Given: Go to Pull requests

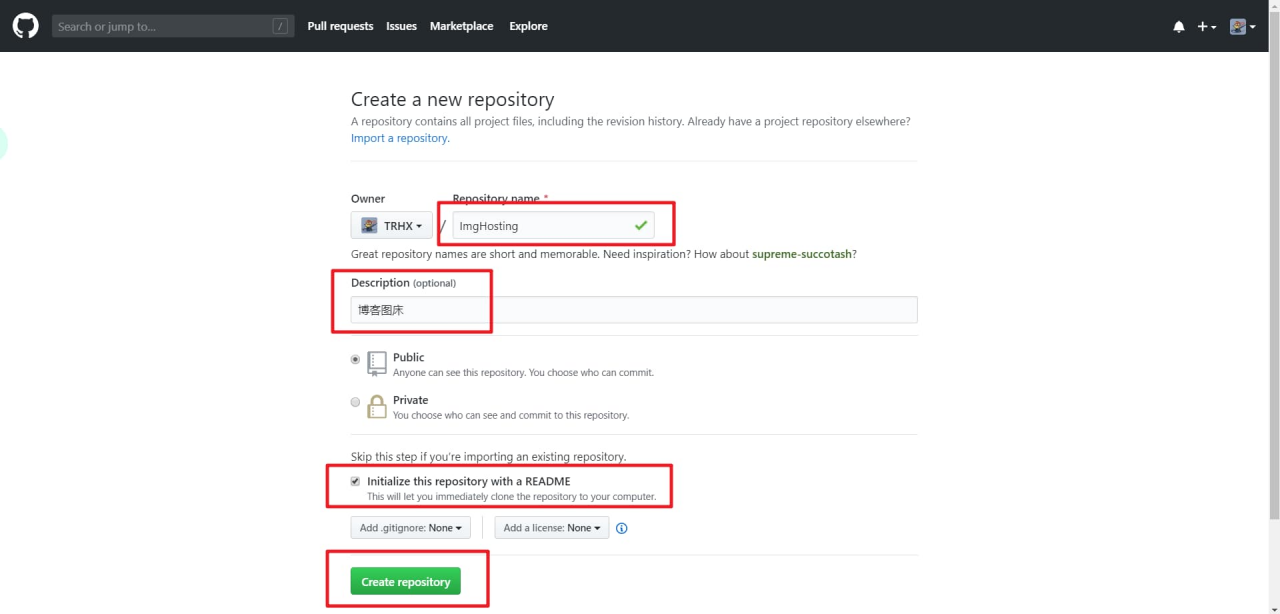Looking at the screenshot, I should 340,26.
